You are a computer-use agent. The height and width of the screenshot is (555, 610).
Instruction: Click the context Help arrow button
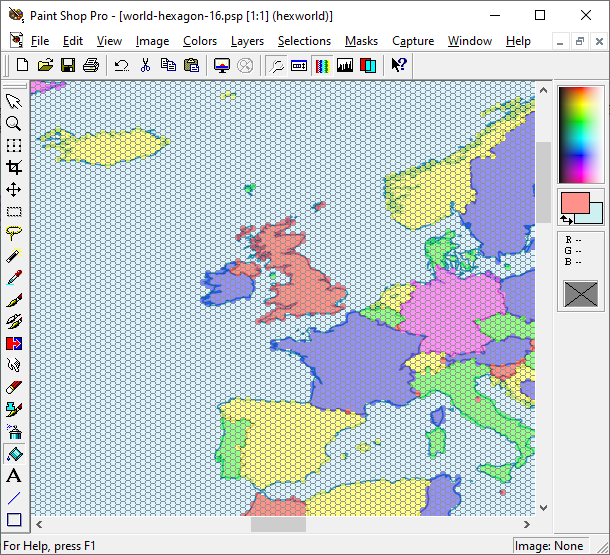point(399,65)
